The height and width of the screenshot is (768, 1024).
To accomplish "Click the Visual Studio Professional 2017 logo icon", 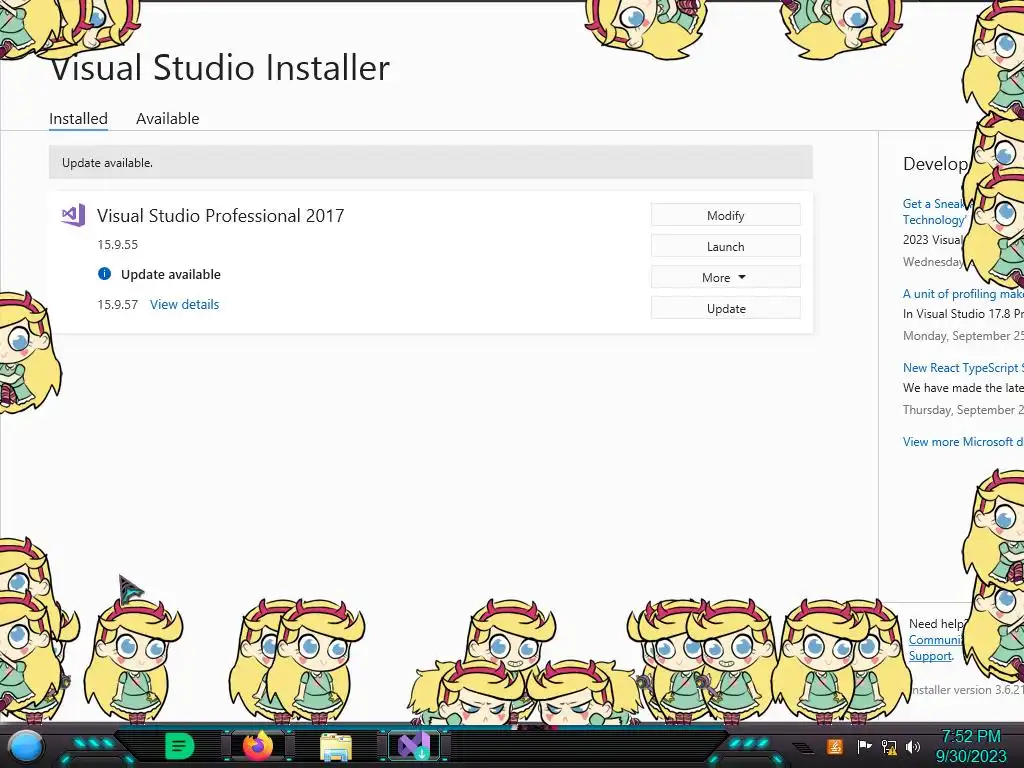I will coord(73,215).
